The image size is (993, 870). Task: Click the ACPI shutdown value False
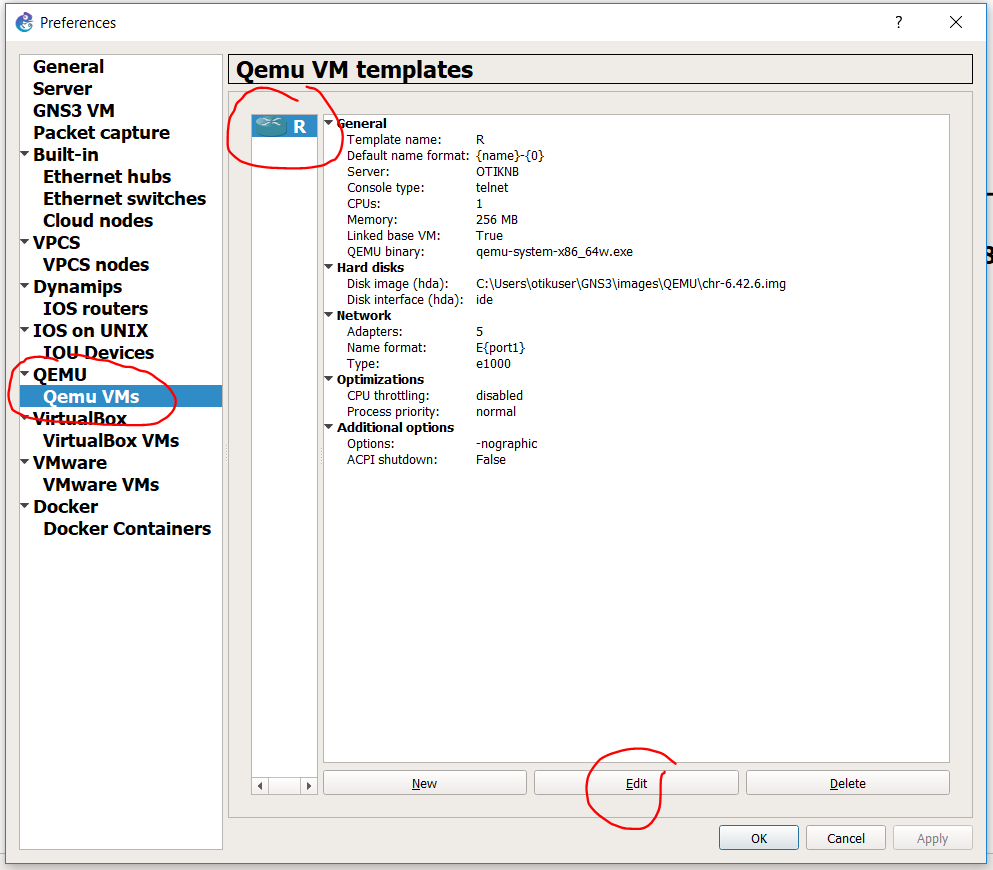click(491, 460)
